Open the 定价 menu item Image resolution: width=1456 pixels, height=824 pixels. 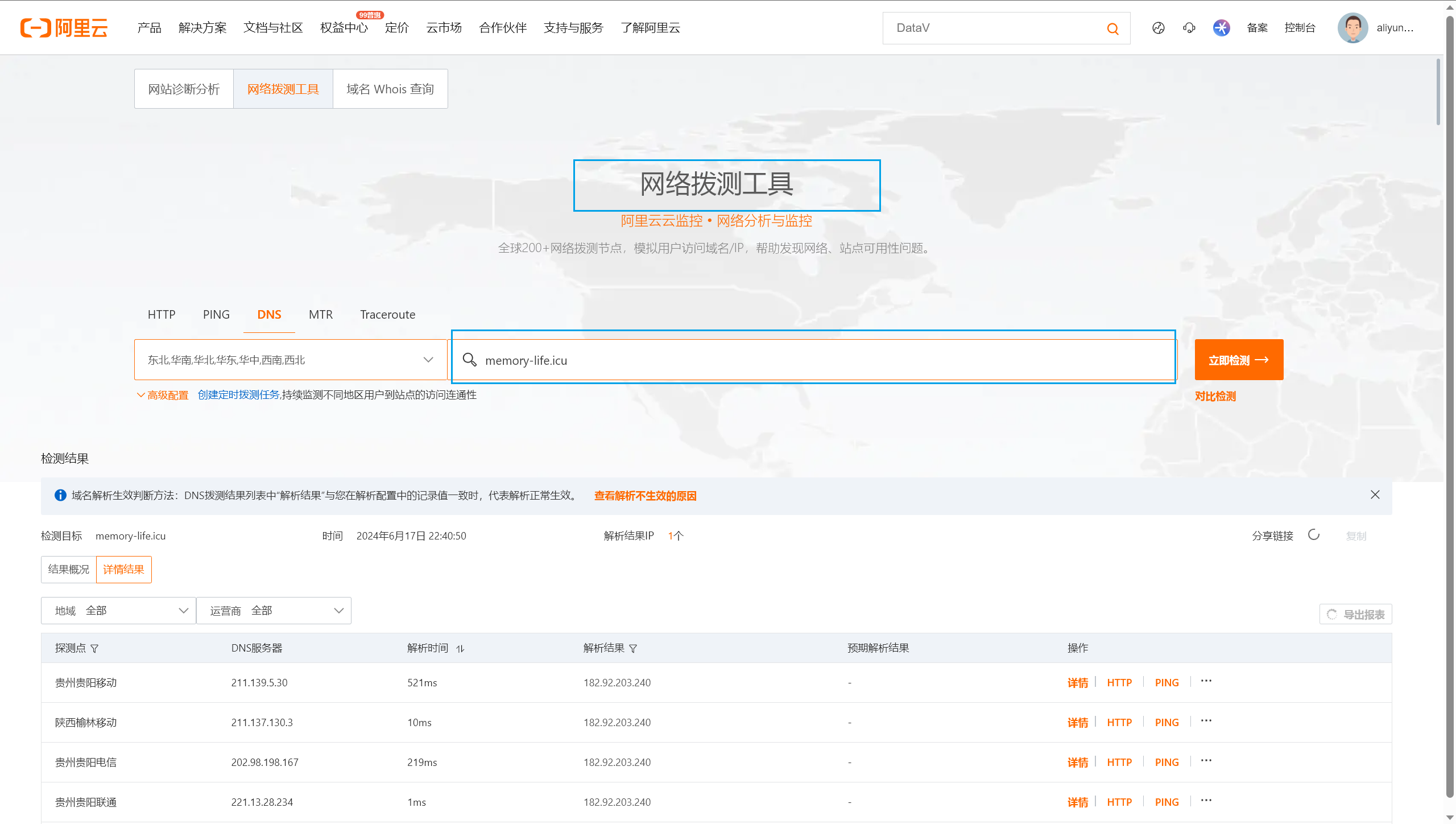click(397, 28)
